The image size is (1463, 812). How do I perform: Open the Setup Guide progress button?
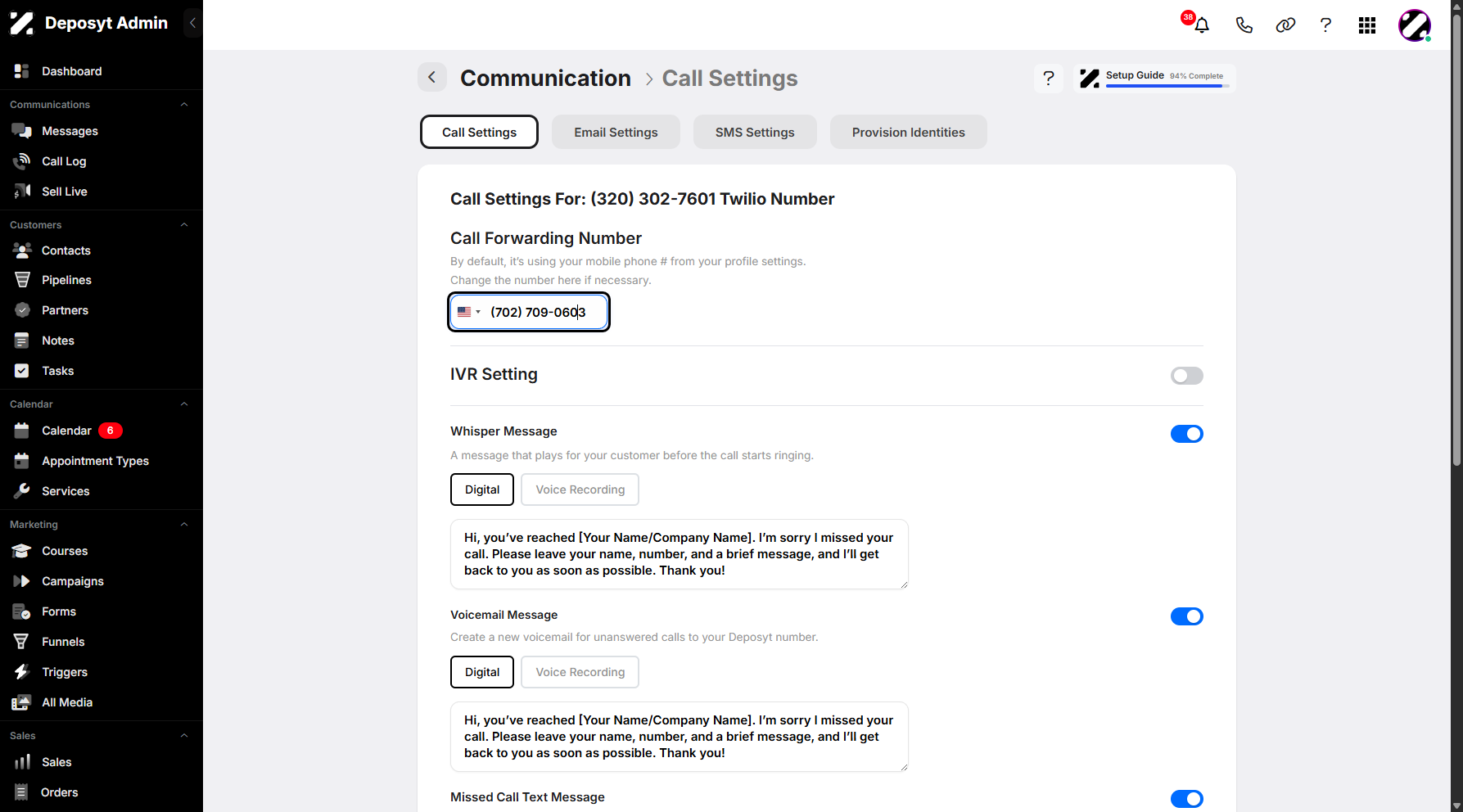[x=1154, y=79]
